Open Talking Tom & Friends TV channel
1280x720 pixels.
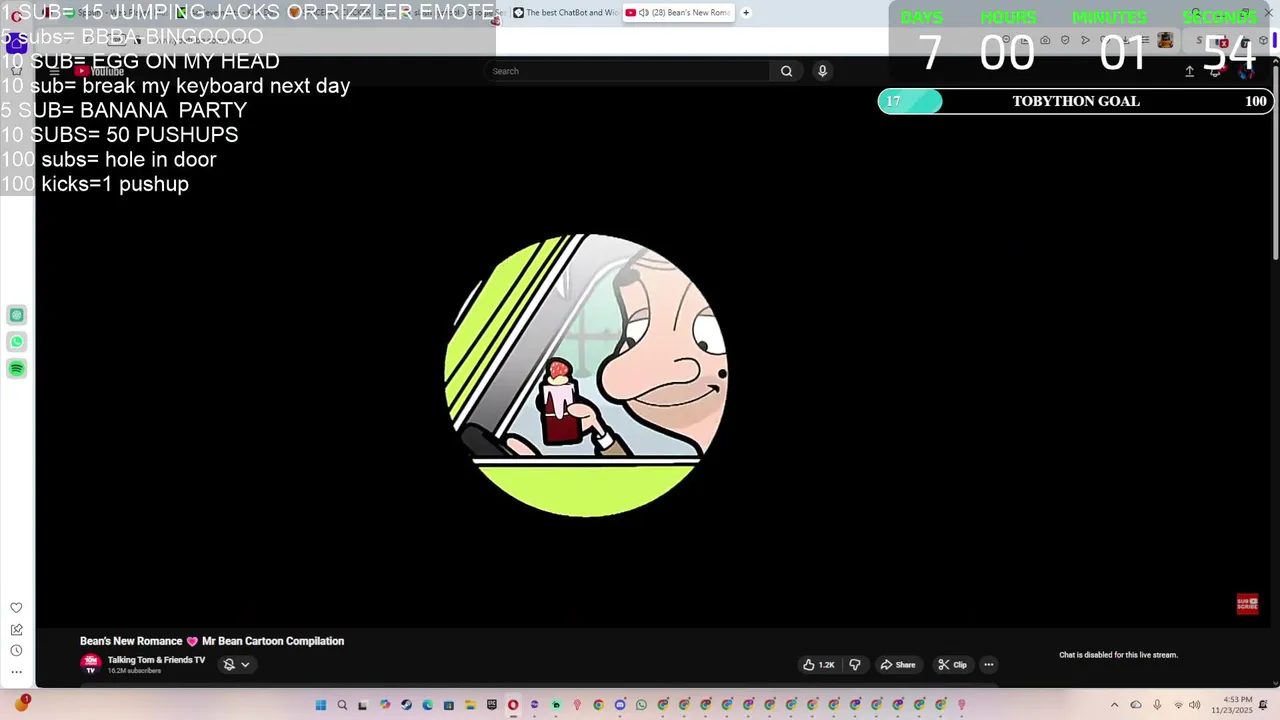click(x=156, y=660)
